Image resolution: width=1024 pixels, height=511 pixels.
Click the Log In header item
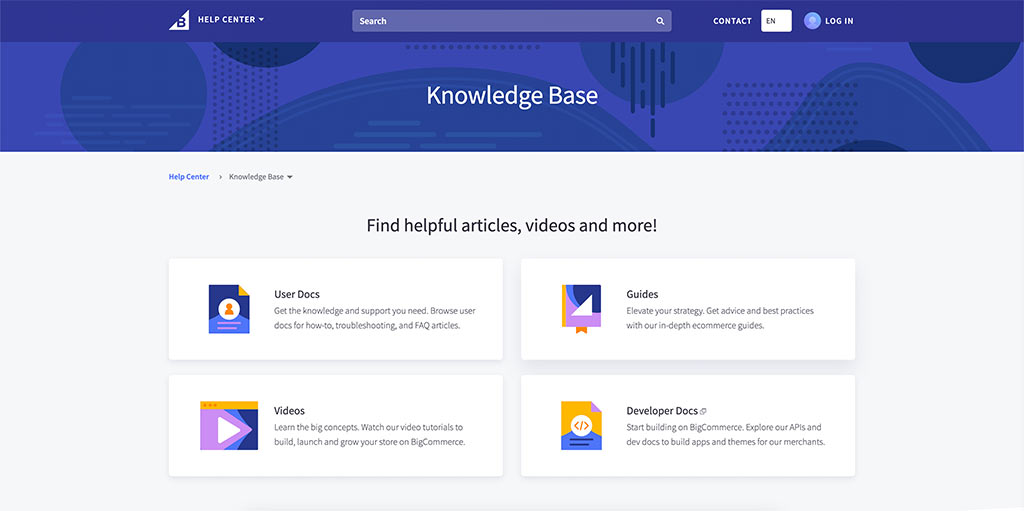coord(839,21)
